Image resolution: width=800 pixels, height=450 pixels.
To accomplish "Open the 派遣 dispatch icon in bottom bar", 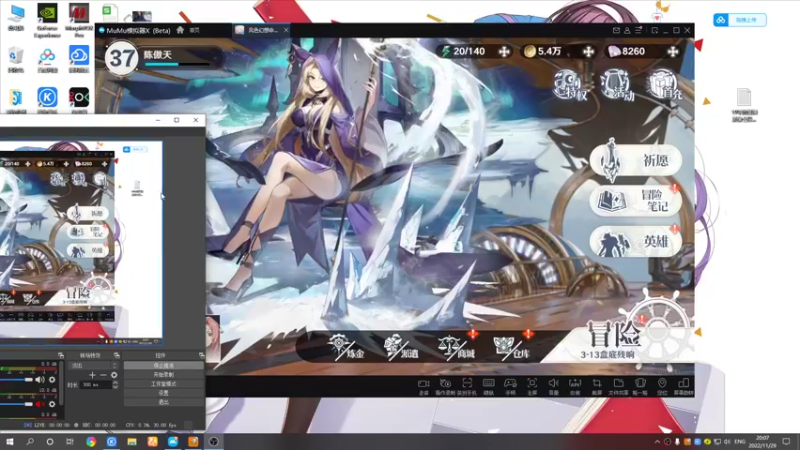I will tap(402, 347).
